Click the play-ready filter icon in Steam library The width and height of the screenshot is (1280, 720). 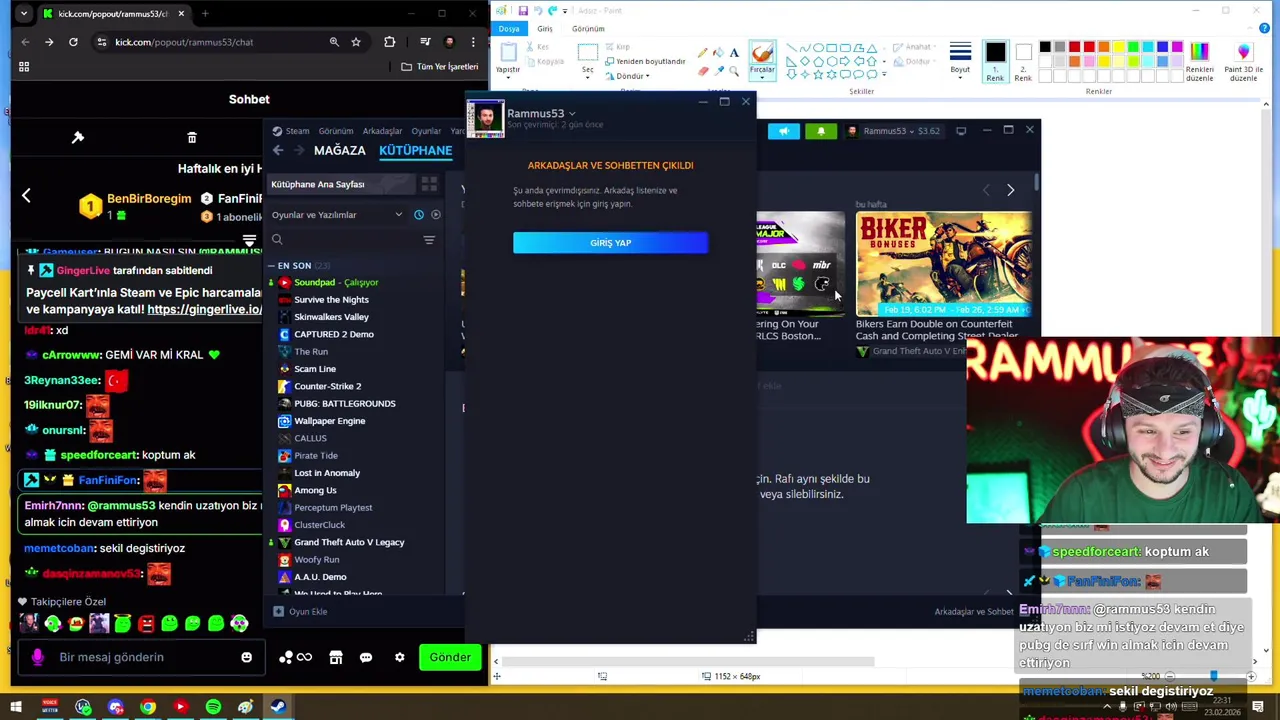(435, 215)
